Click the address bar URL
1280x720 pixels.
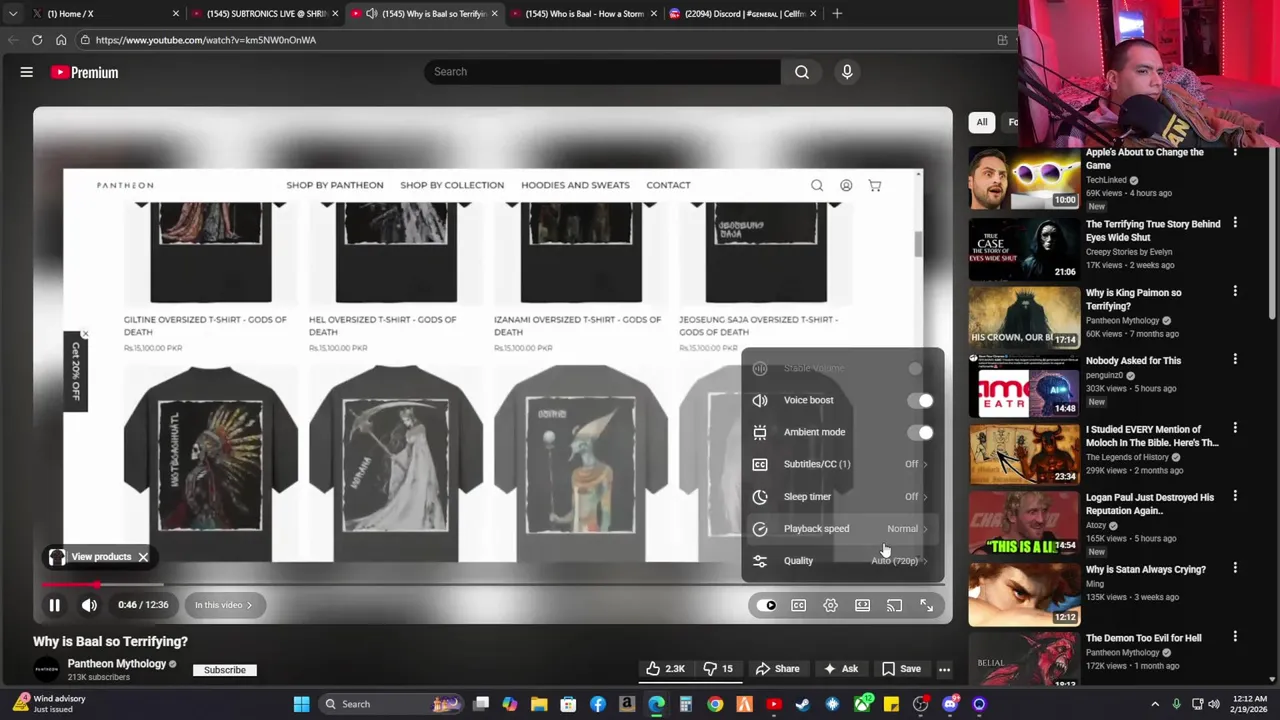pos(206,40)
